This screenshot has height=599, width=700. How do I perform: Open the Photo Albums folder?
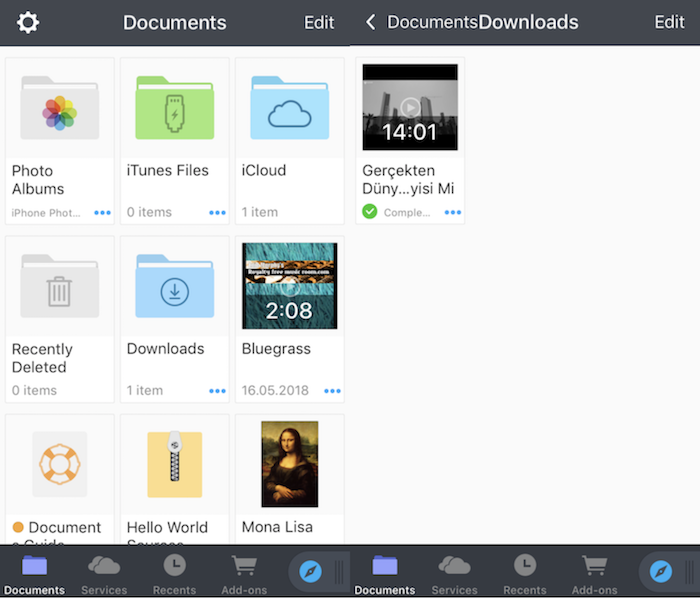(59, 108)
